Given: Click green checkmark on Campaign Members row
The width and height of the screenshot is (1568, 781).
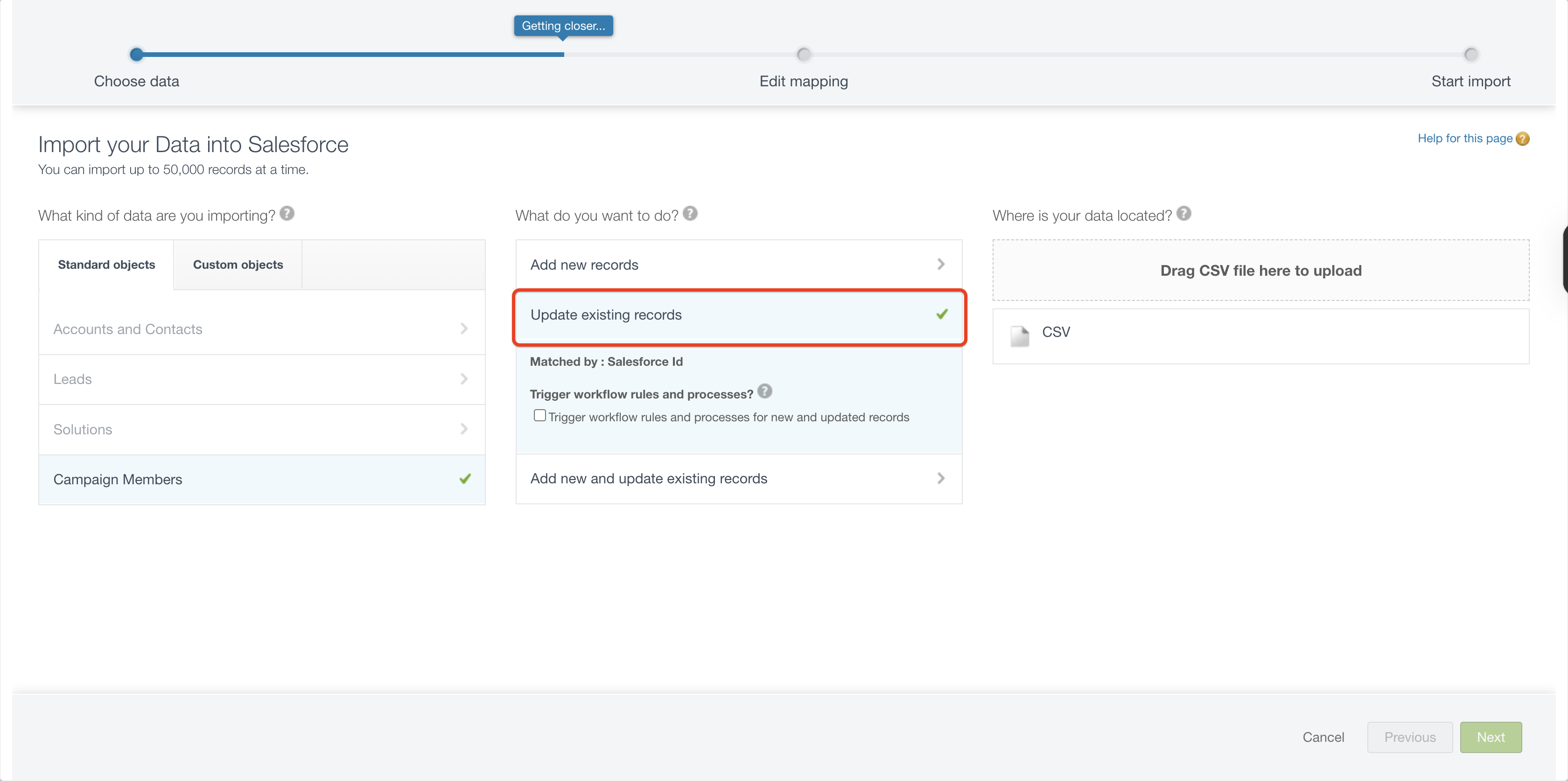Looking at the screenshot, I should 465,479.
